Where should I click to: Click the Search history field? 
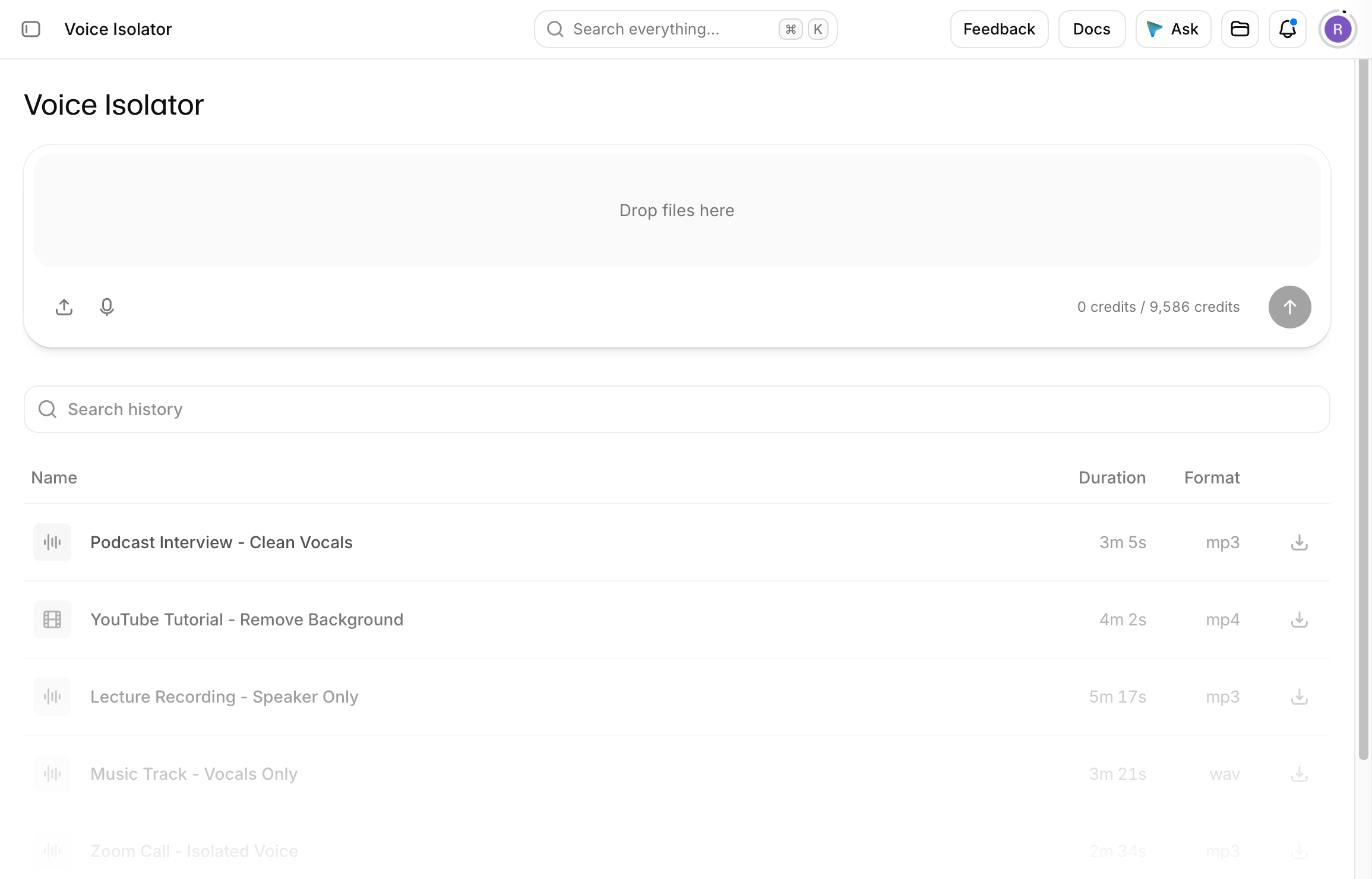[677, 409]
